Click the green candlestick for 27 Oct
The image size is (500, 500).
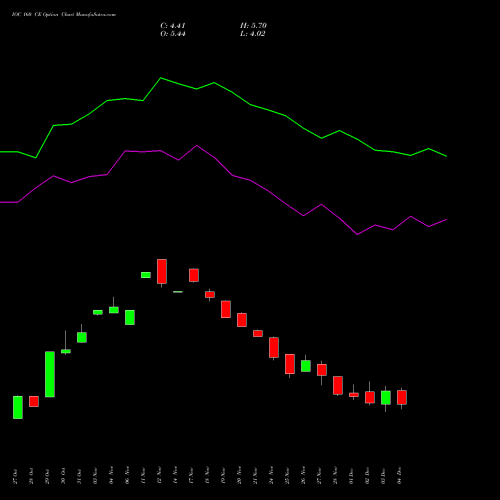(18, 407)
